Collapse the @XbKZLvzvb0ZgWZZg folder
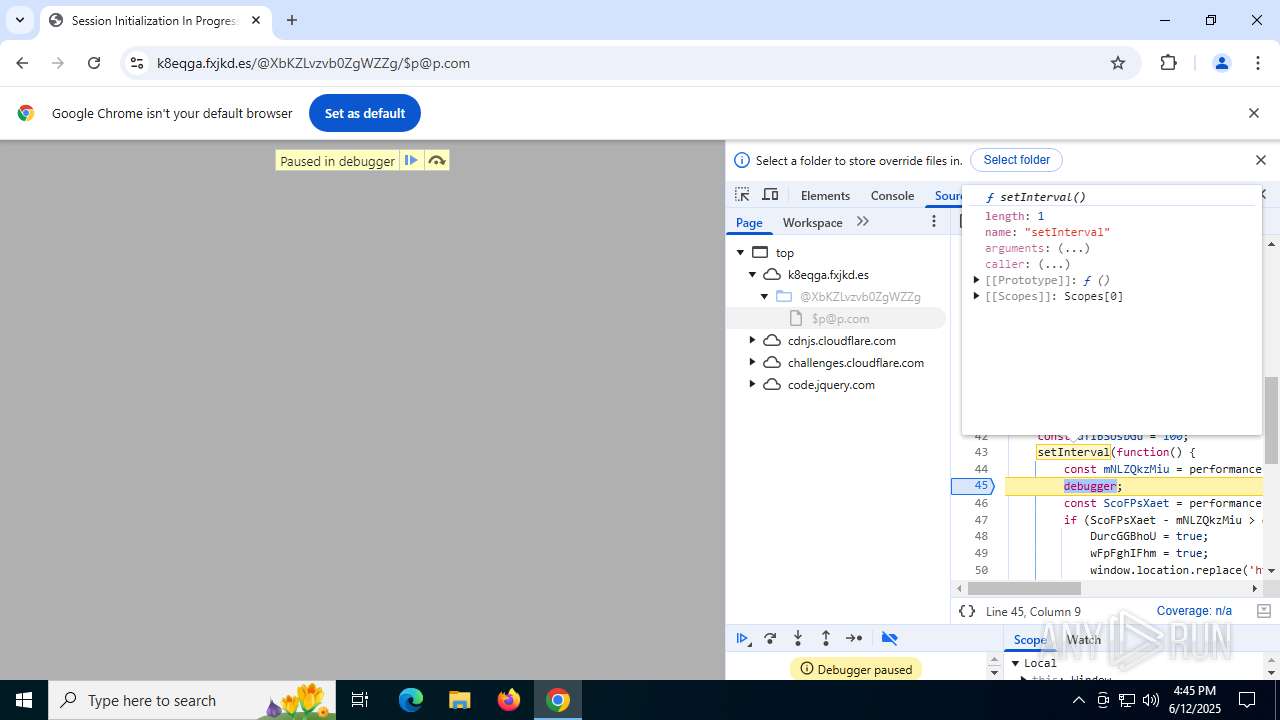 [765, 296]
